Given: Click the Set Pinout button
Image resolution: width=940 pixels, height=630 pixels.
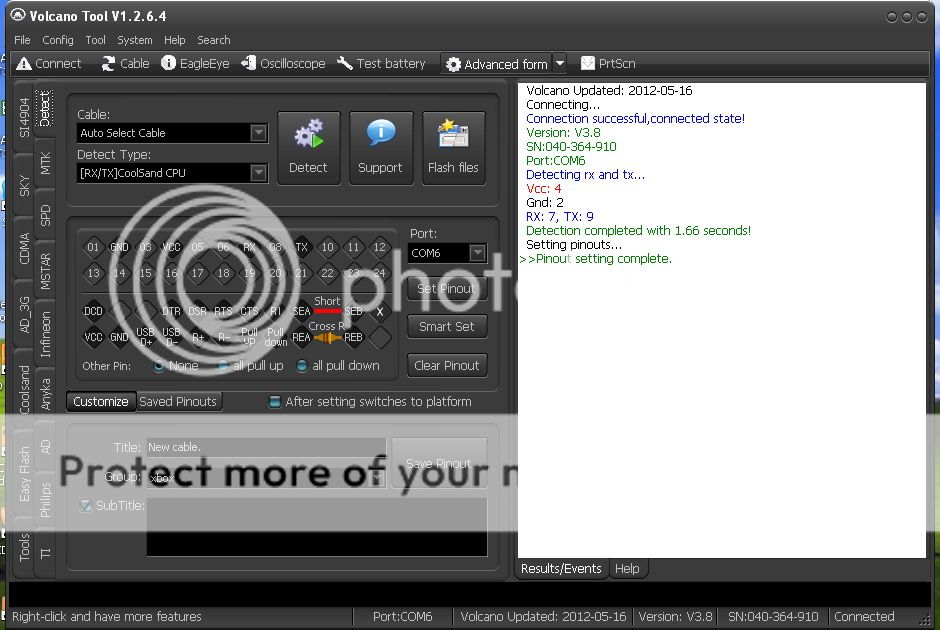Looking at the screenshot, I should pos(447,288).
